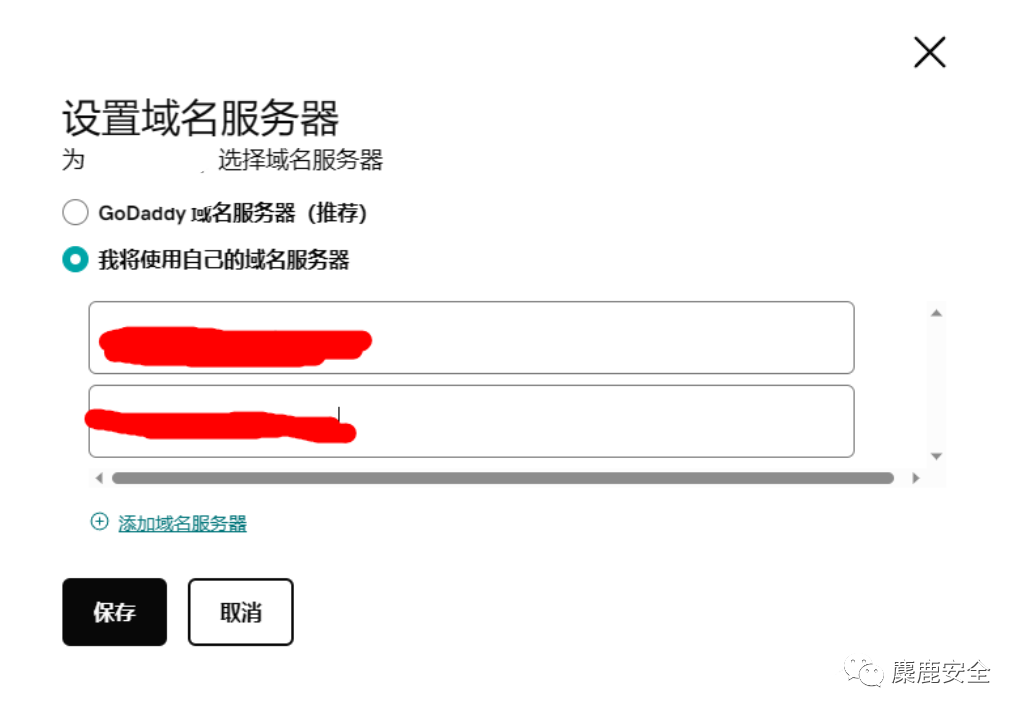Select GoDaddy 域名服务器 (推荐) radio option
This screenshot has height=717, width=1024.
pyautogui.click(x=75, y=212)
